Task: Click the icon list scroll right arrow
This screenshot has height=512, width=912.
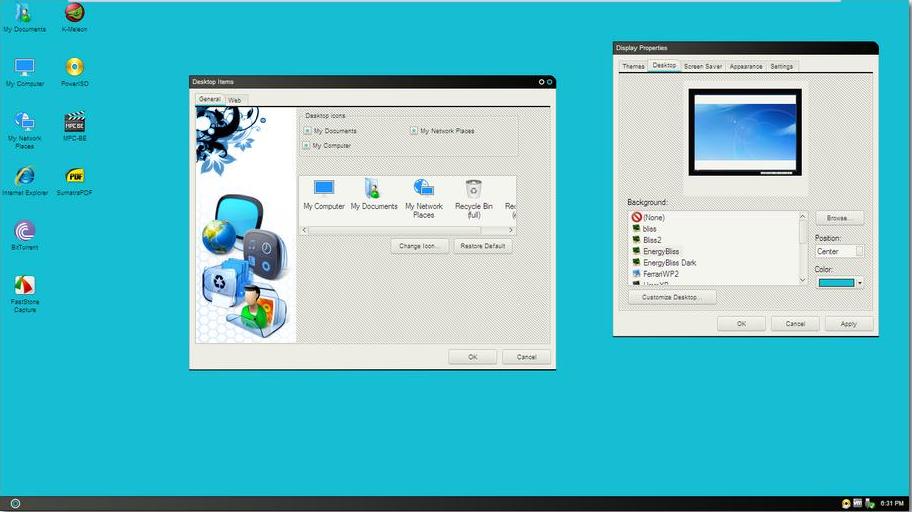Action: click(x=511, y=230)
